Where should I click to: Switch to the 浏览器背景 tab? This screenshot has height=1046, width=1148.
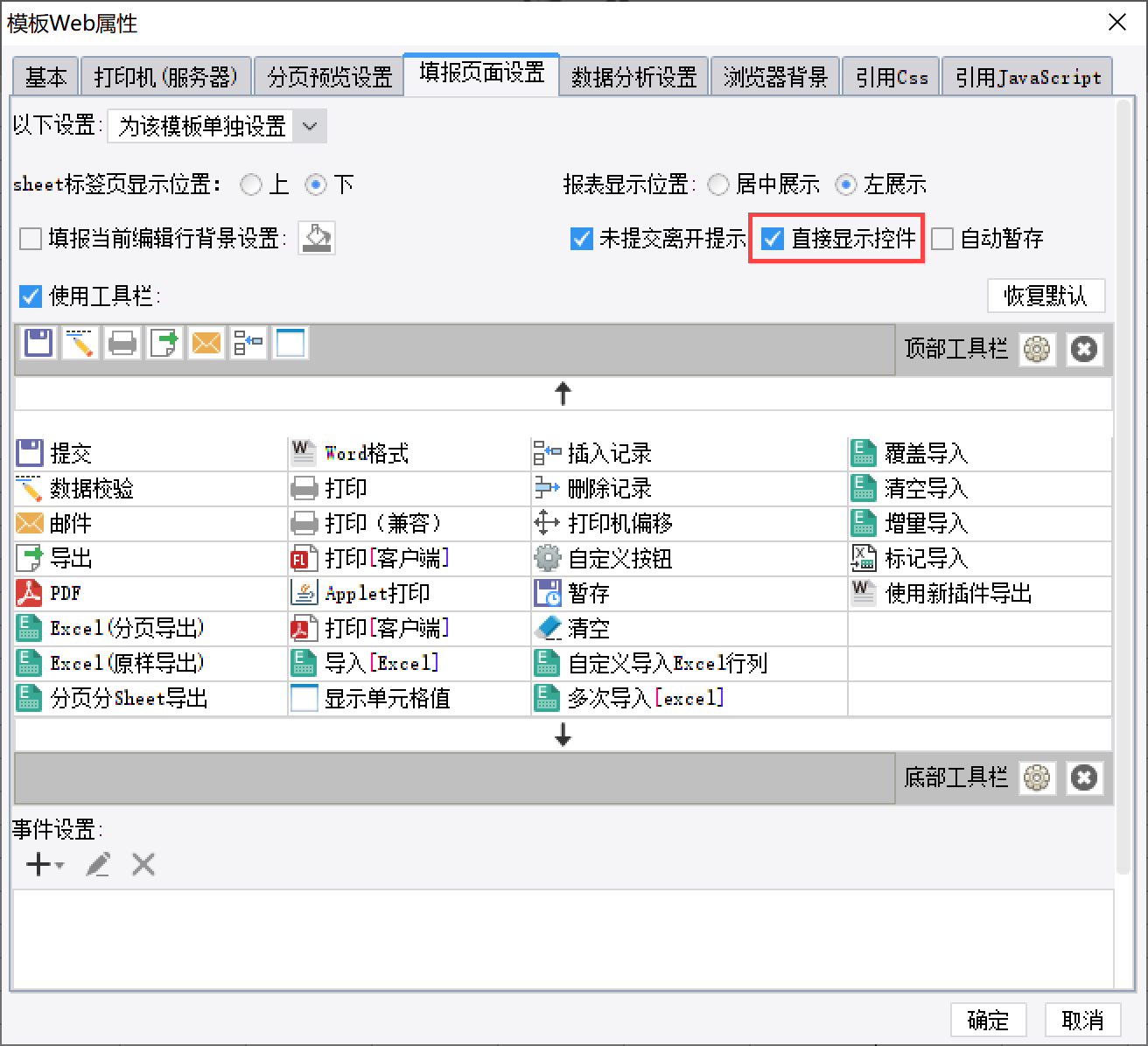click(775, 77)
